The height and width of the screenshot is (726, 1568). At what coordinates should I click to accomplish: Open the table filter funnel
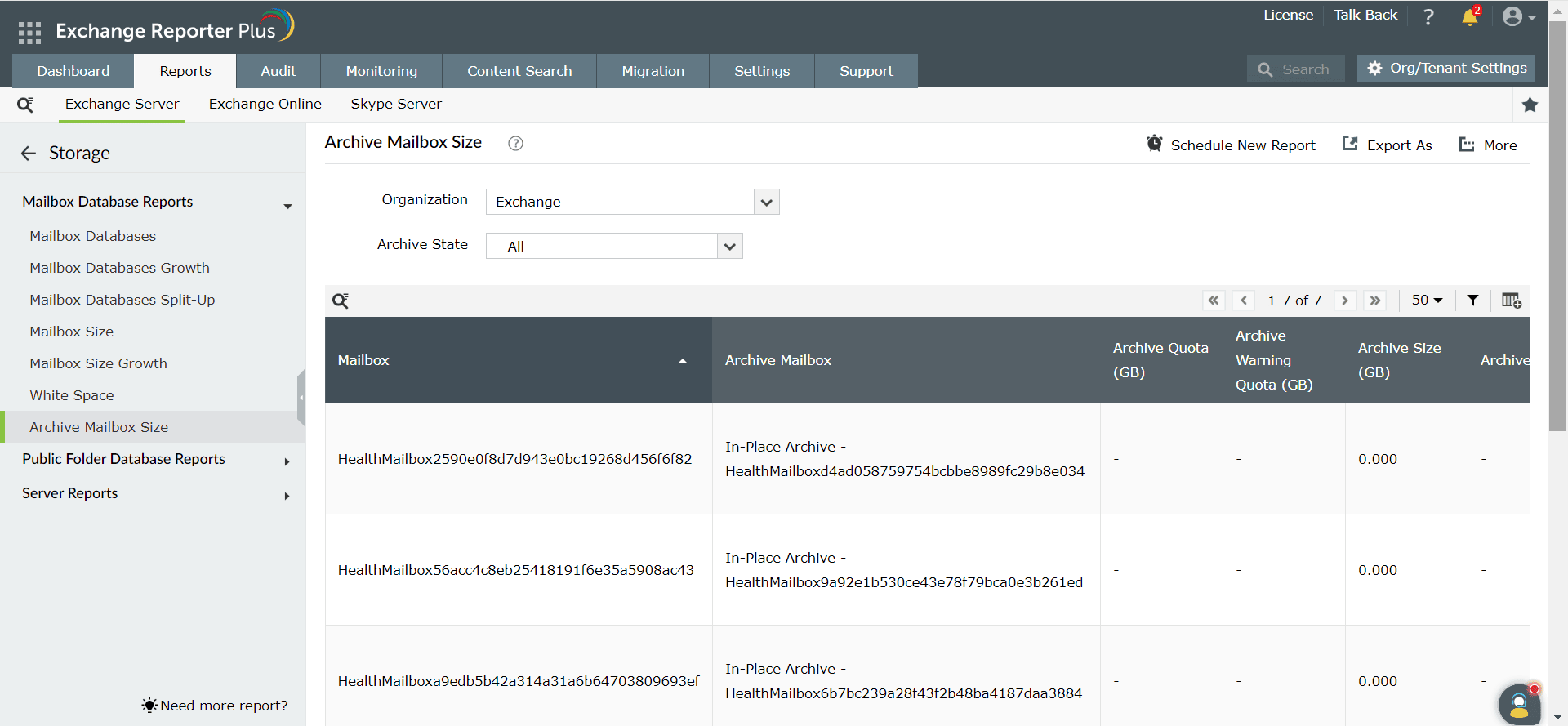[x=1472, y=301]
